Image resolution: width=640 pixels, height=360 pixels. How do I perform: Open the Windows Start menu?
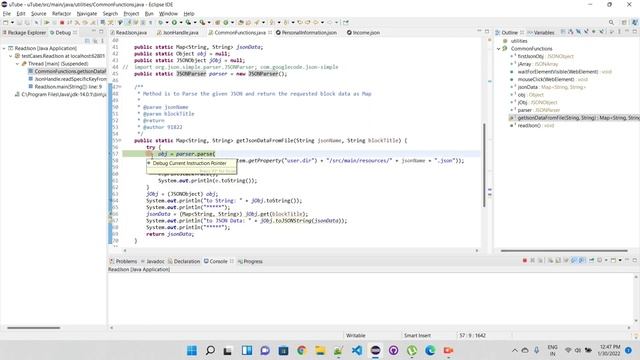coord(192,350)
